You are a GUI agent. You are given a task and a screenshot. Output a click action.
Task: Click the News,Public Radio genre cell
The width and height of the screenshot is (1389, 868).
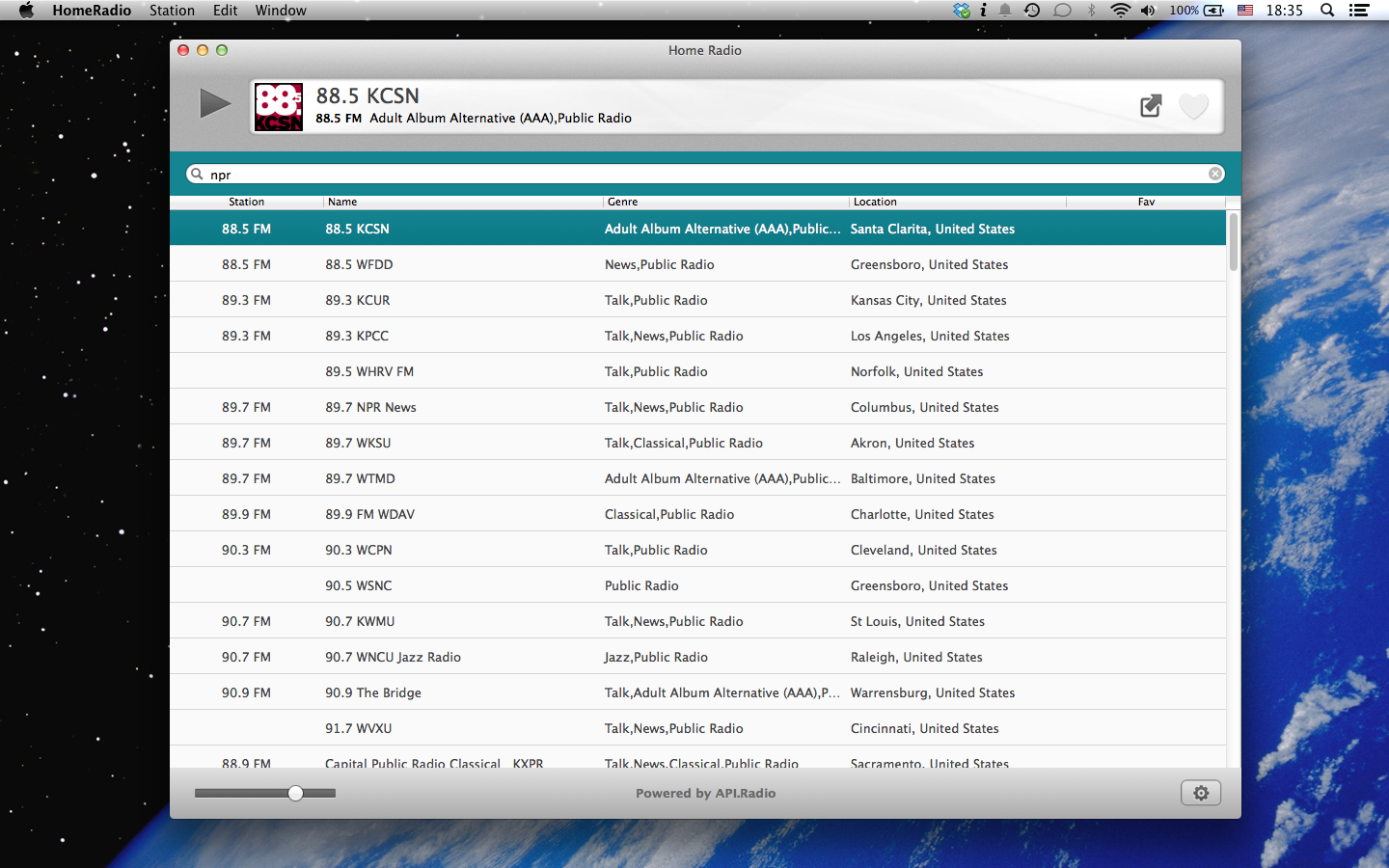(x=659, y=264)
